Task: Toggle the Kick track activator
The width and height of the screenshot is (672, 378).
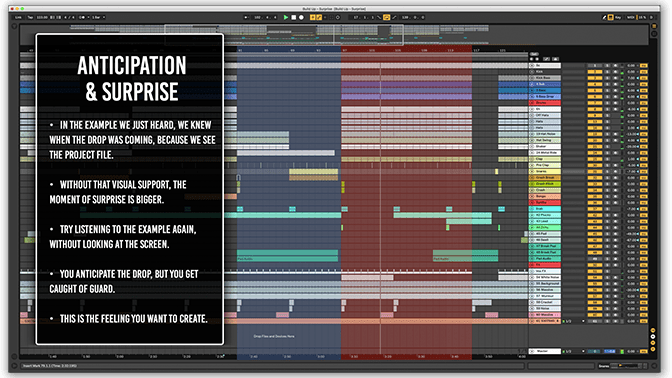Action: pyautogui.click(x=594, y=72)
